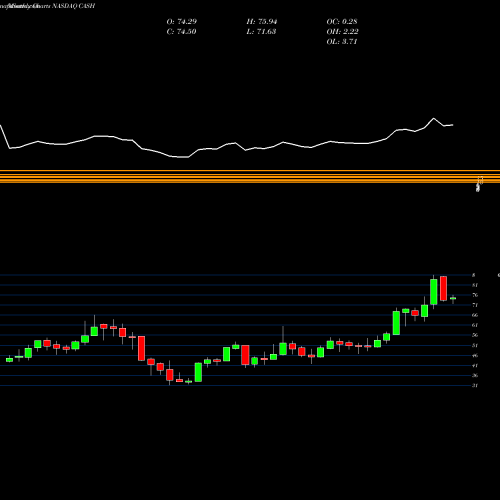Click the tall red candle near chart's right end
The image size is (500, 500).
(443, 288)
